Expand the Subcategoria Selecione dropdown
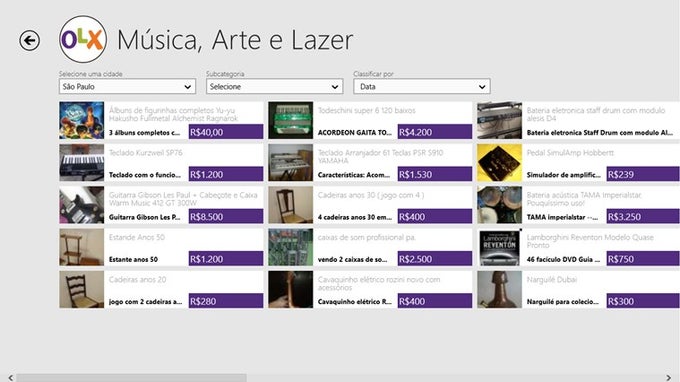 275,86
